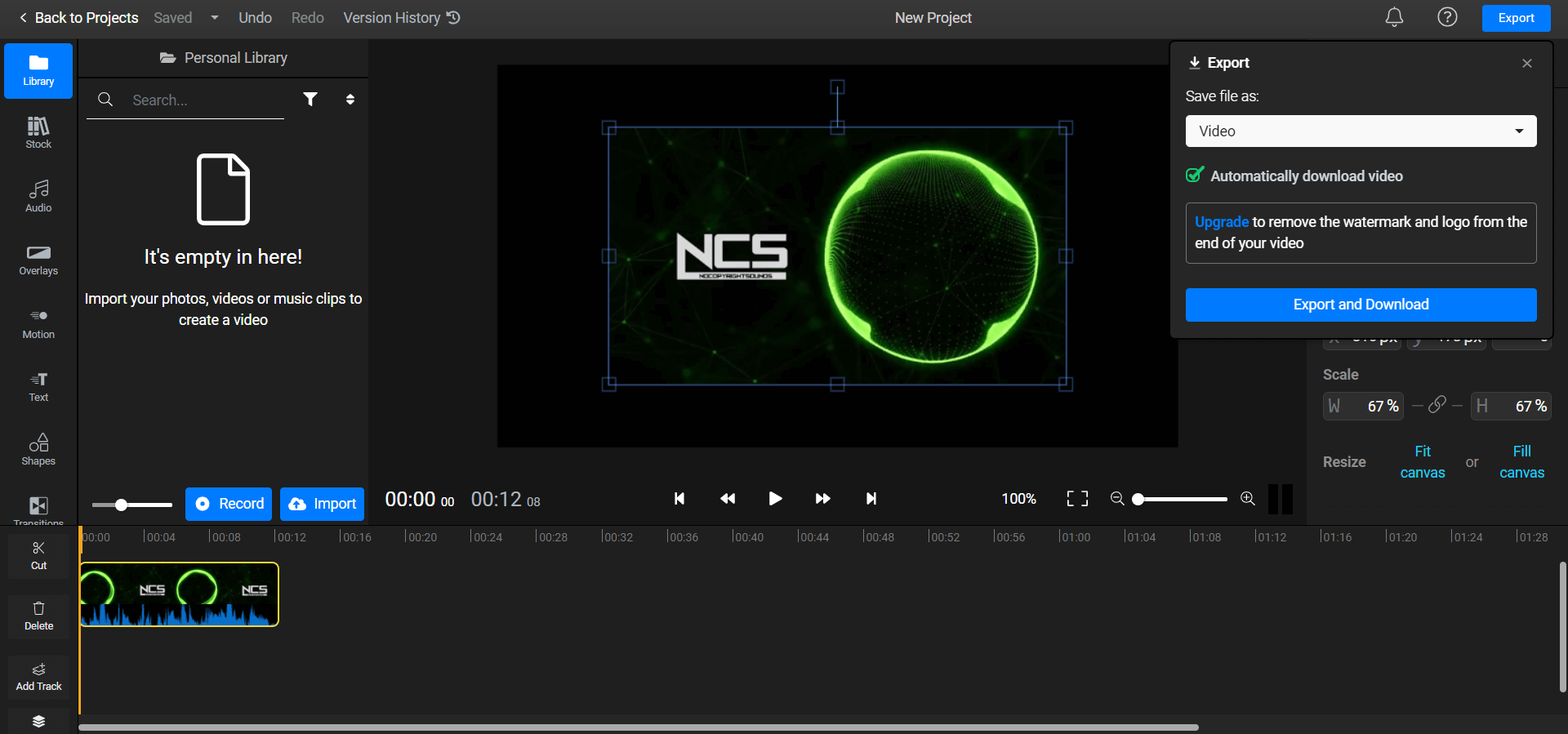Click the current time 00:00 display

(x=419, y=500)
